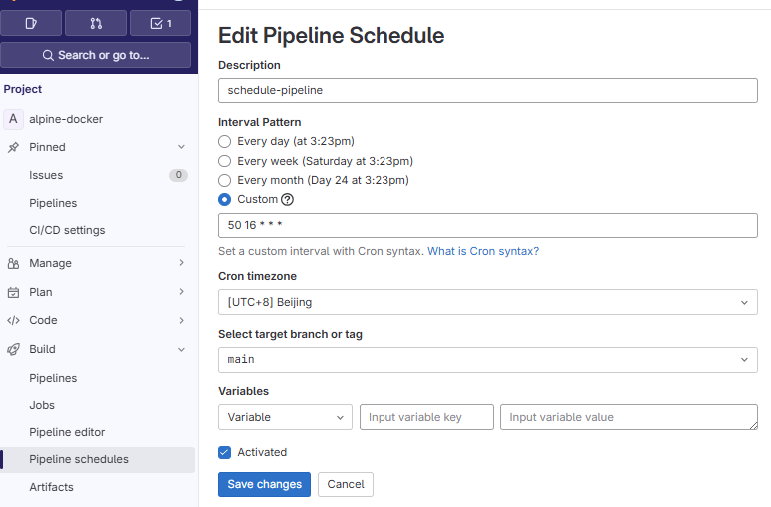This screenshot has height=507, width=771.
Task: Click the Pinned label in the sidebar
Action: tap(47, 147)
